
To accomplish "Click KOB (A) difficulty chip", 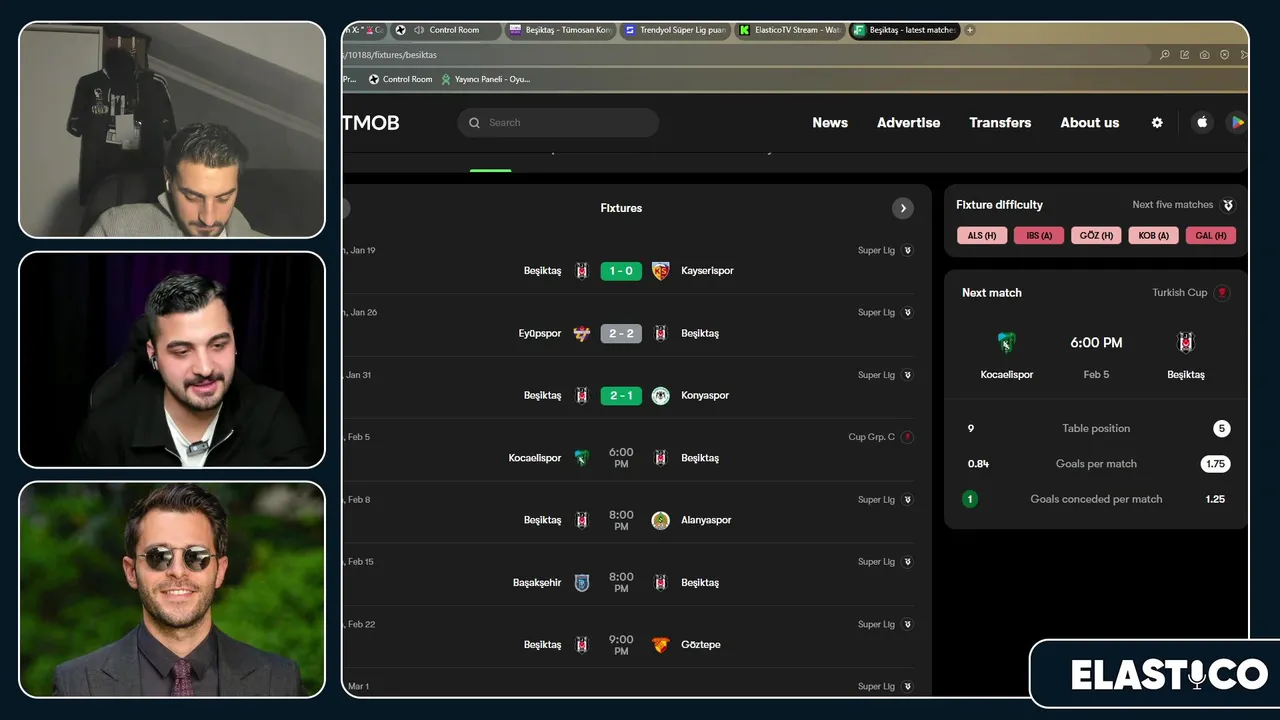I will [1154, 236].
